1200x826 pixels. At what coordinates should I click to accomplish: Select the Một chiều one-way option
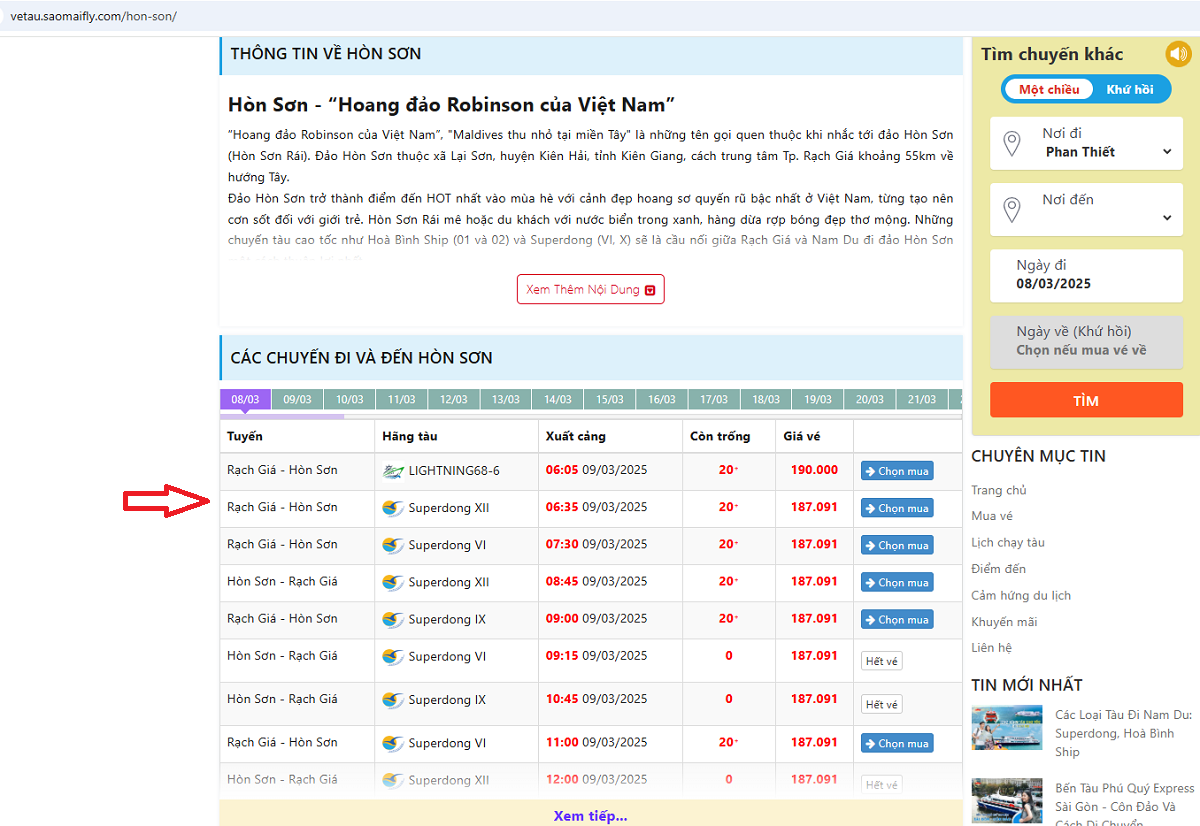click(1049, 89)
